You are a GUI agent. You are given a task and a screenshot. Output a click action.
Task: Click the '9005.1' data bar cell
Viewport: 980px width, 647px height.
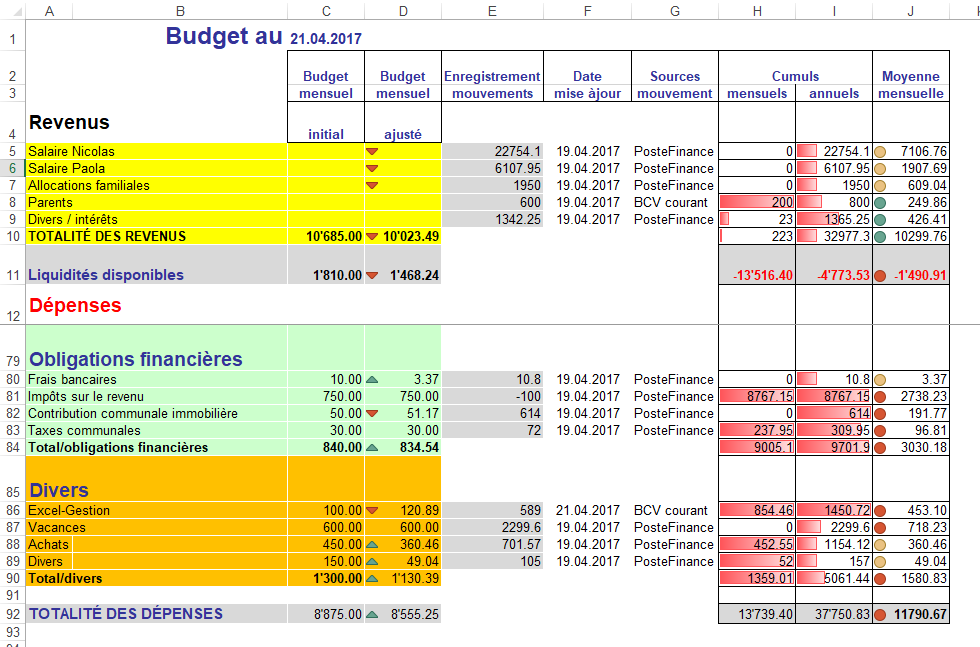pyautogui.click(x=757, y=448)
